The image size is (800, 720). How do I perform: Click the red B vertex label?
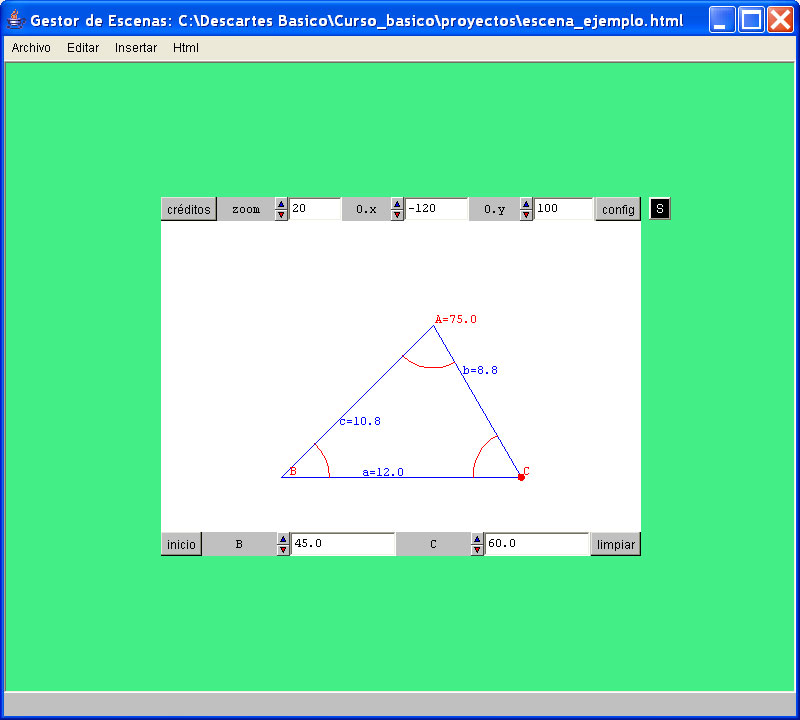tap(293, 471)
